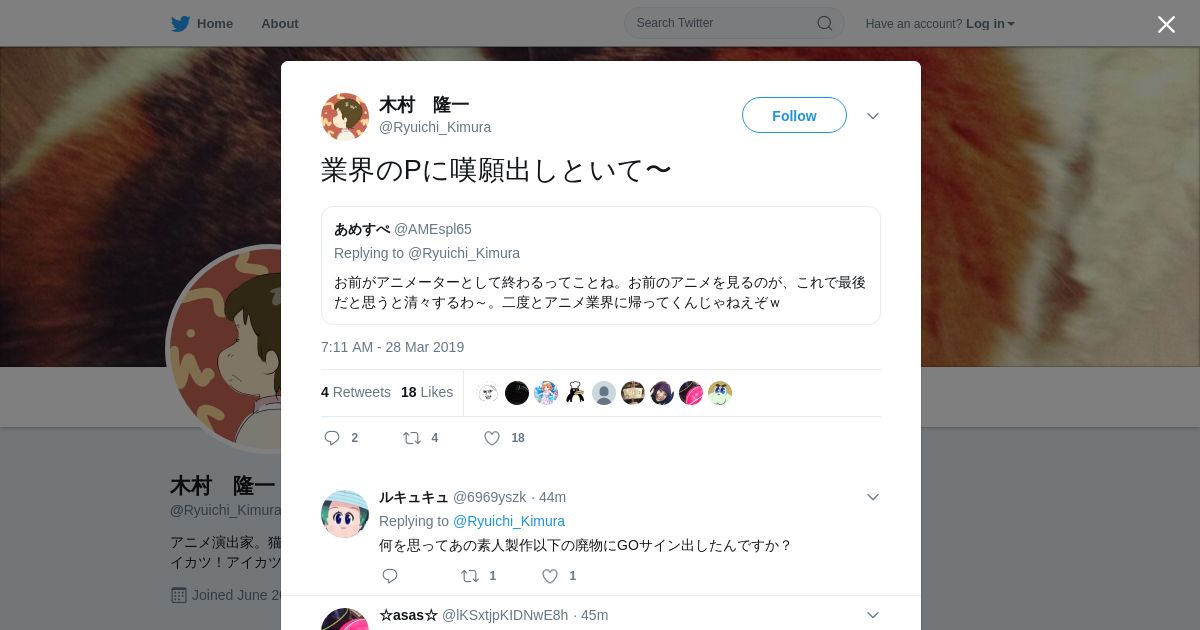This screenshot has height=630, width=1200.
Task: Reply to ルキュキュ's tweet via bubble icon
Action: [390, 576]
